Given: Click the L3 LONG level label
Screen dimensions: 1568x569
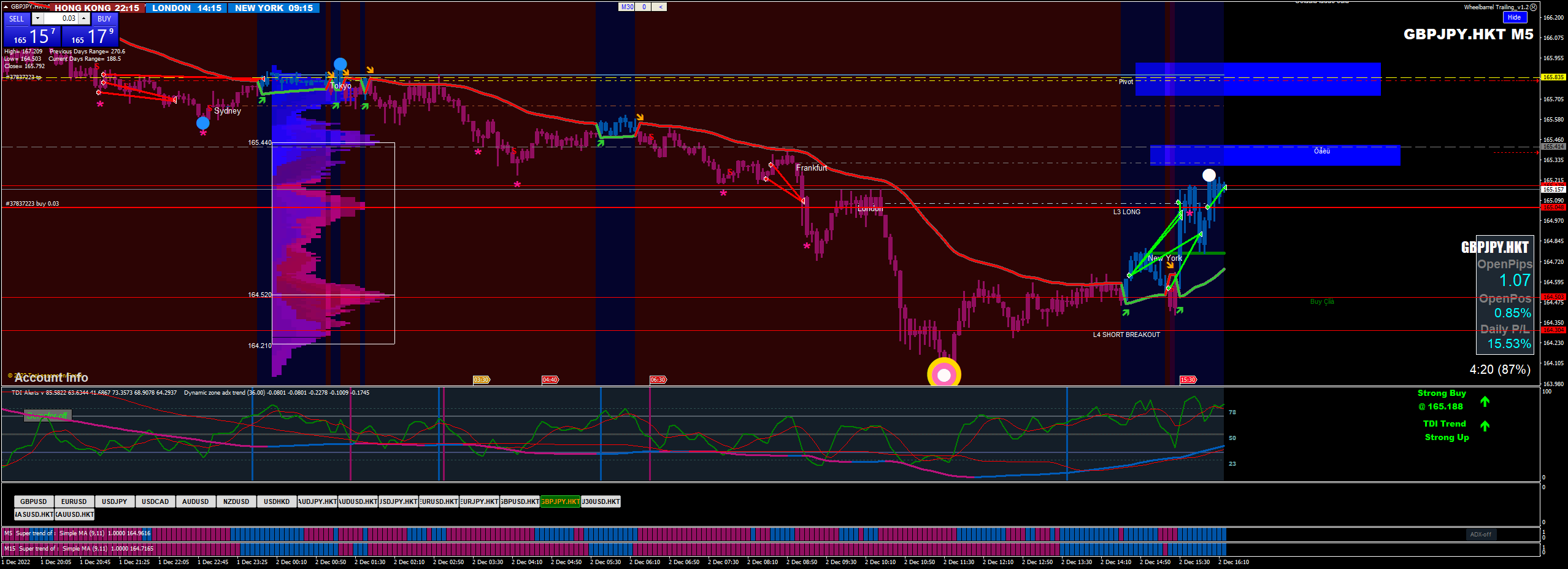Looking at the screenshot, I should (x=1127, y=212).
